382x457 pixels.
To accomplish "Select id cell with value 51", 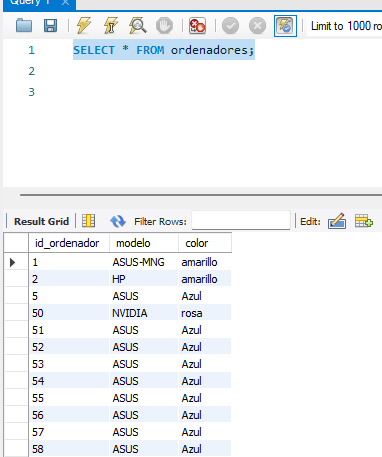I will [x=69, y=330].
